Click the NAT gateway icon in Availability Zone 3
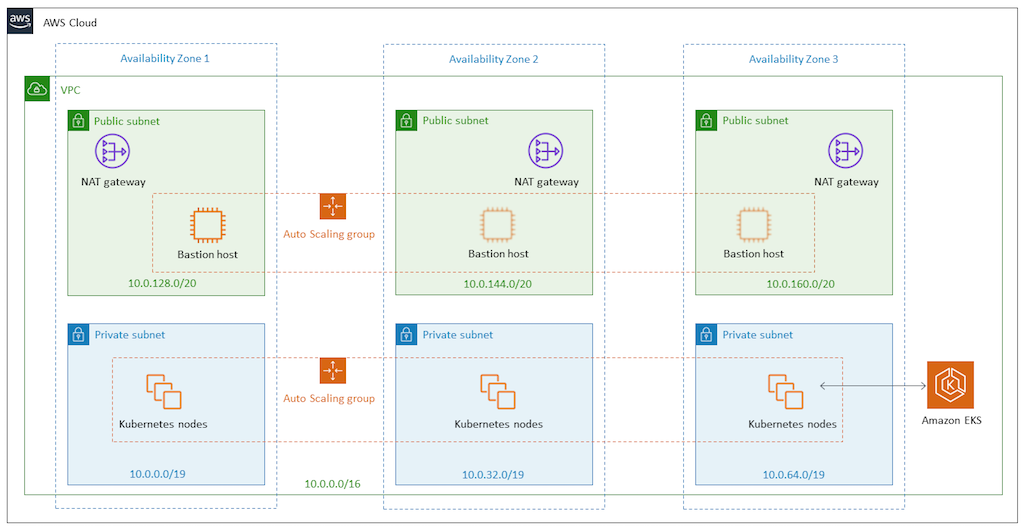This screenshot has width=1024, height=530. click(x=846, y=151)
